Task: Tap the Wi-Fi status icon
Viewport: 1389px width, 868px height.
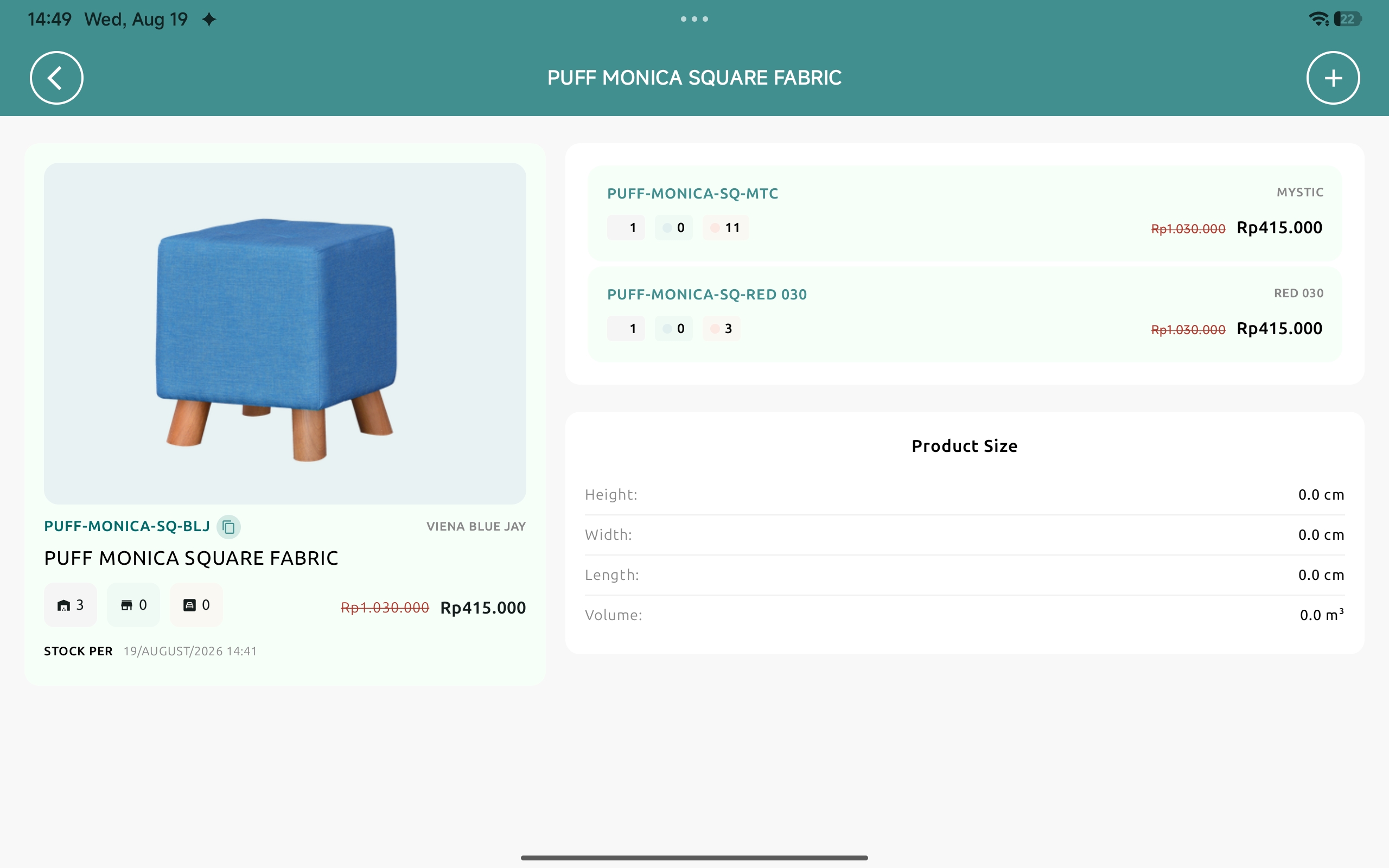Action: (1318, 19)
